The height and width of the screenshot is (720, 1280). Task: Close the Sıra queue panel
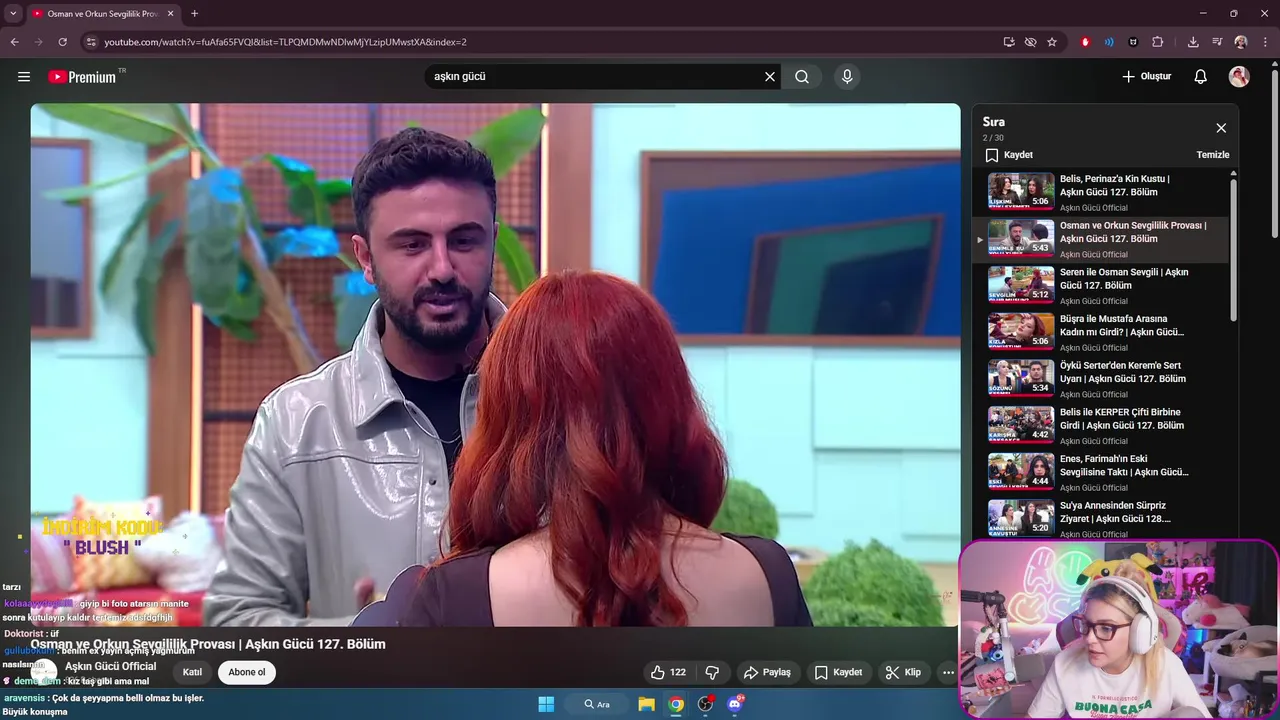click(1221, 128)
